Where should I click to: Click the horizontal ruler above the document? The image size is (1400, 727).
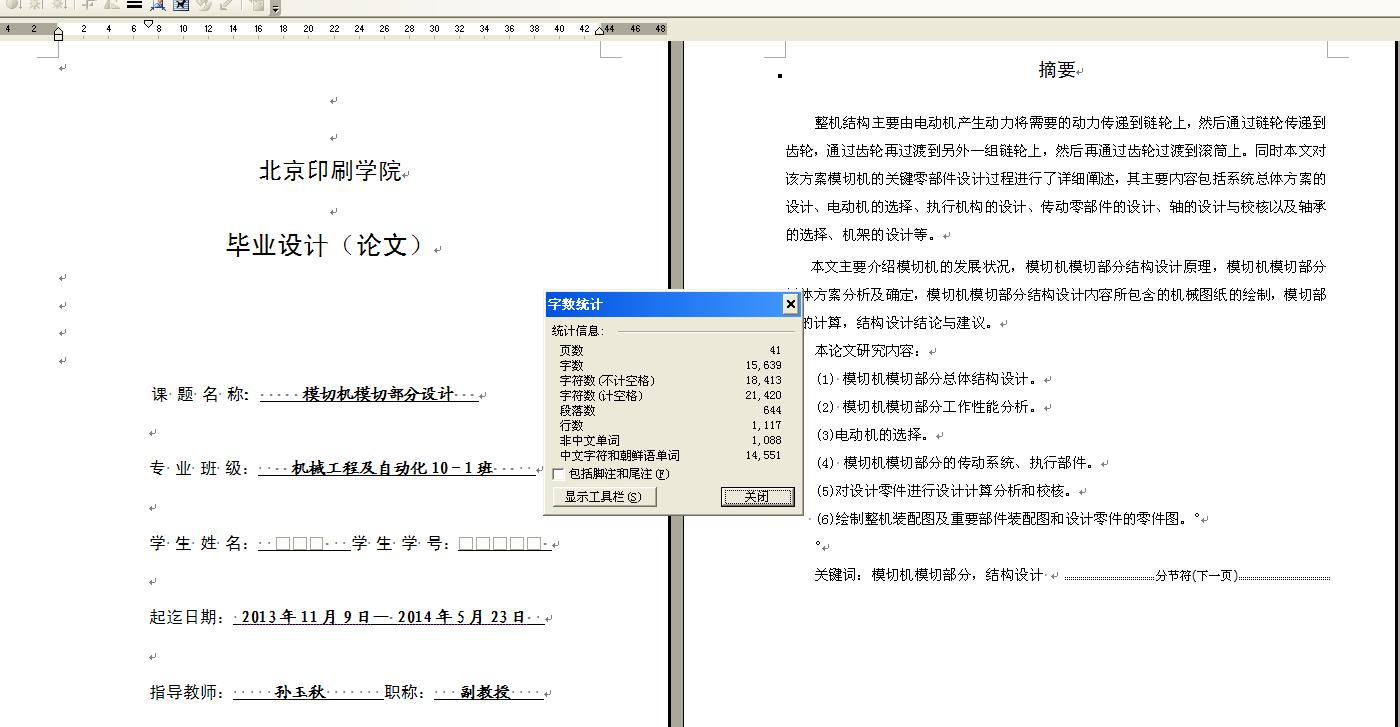coord(400,28)
